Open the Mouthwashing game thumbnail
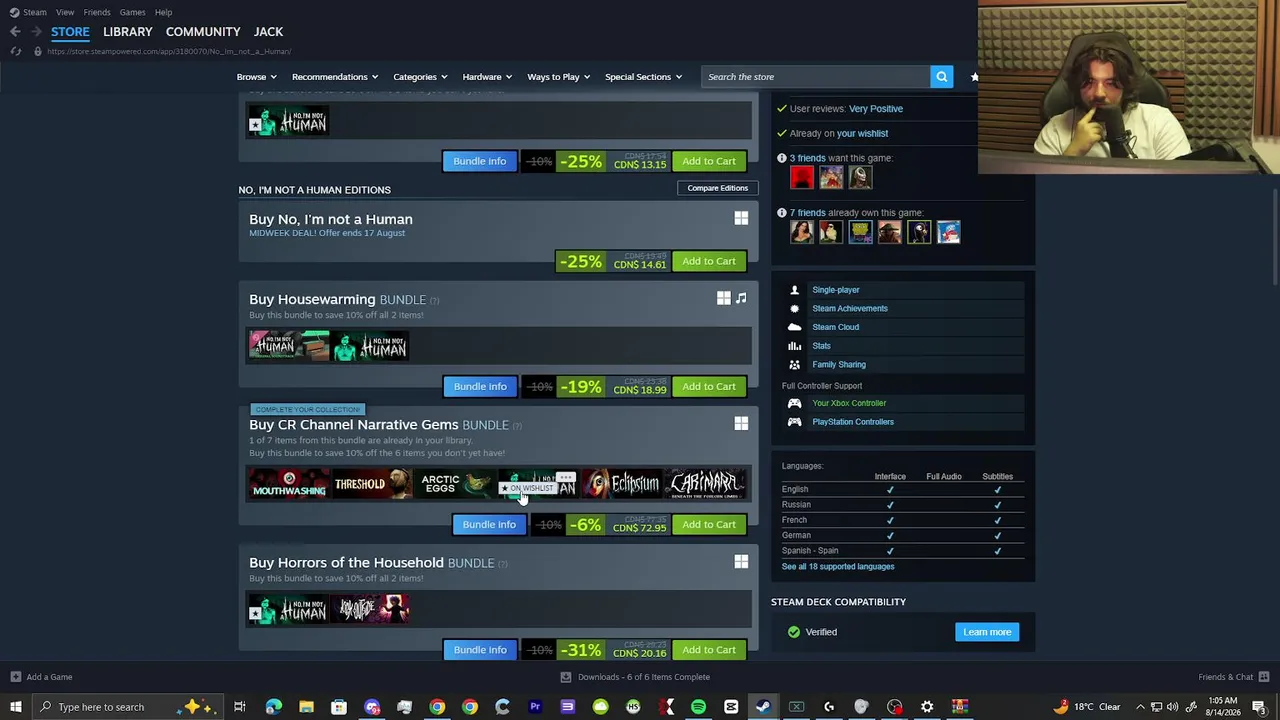This screenshot has height=720, width=1280. [x=289, y=485]
